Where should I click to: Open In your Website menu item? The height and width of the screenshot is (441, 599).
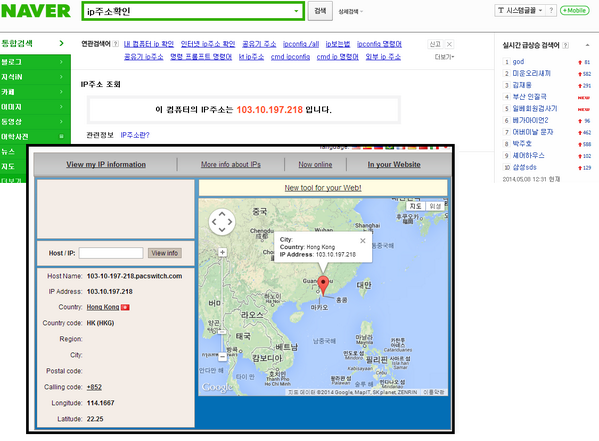point(394,164)
